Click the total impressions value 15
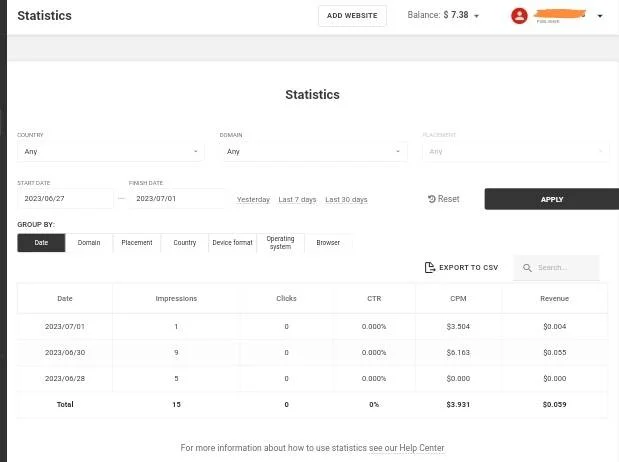This screenshot has height=462, width=619. click(x=176, y=404)
